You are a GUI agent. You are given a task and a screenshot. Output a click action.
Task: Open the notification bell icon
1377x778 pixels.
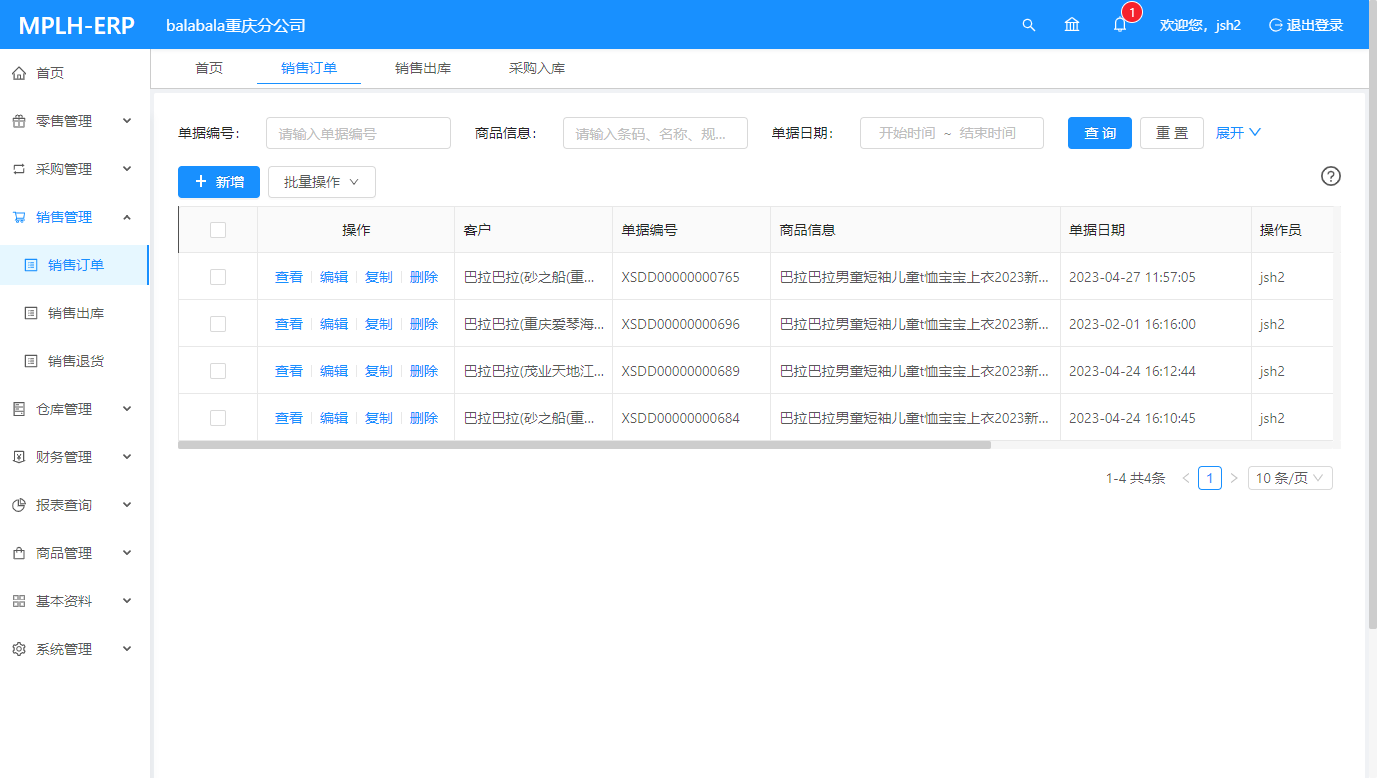[1120, 25]
